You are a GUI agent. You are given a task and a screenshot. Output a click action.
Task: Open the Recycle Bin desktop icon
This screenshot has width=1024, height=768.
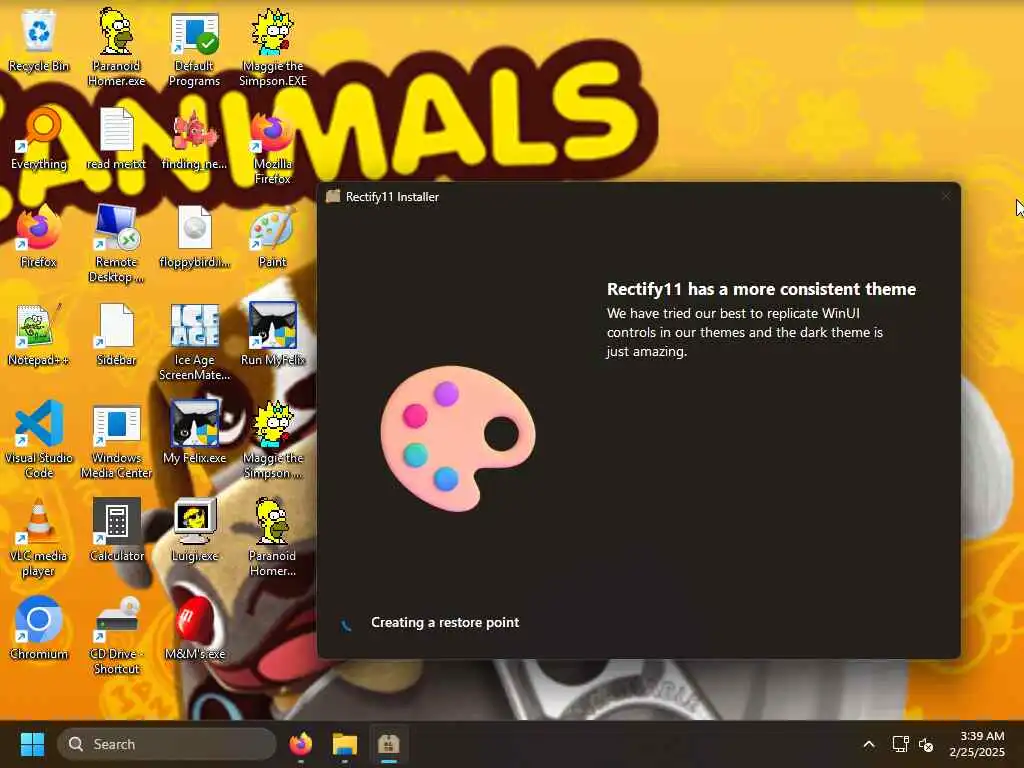point(39,40)
